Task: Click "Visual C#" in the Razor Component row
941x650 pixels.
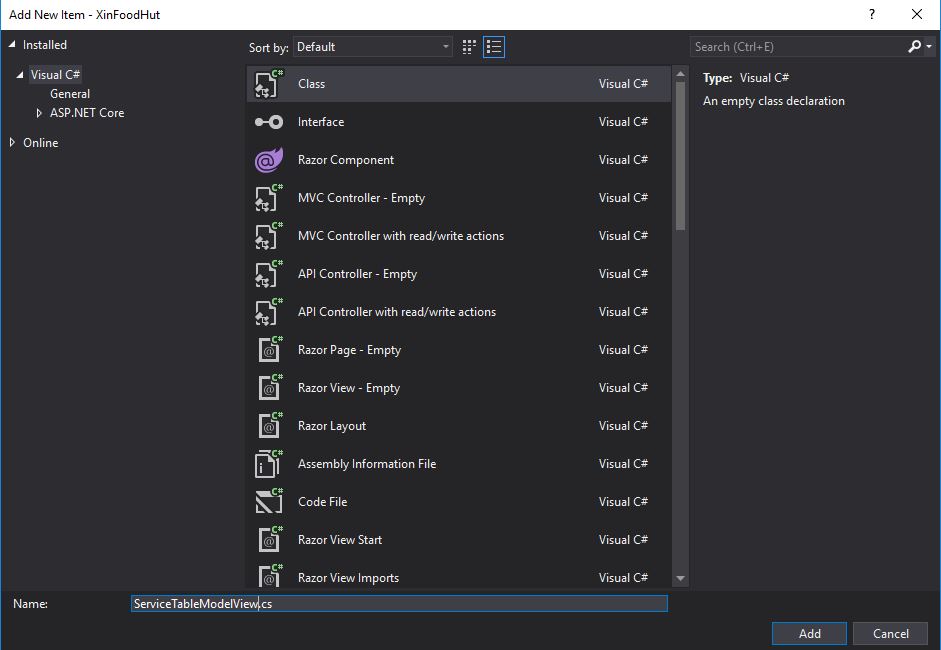Action: point(623,160)
